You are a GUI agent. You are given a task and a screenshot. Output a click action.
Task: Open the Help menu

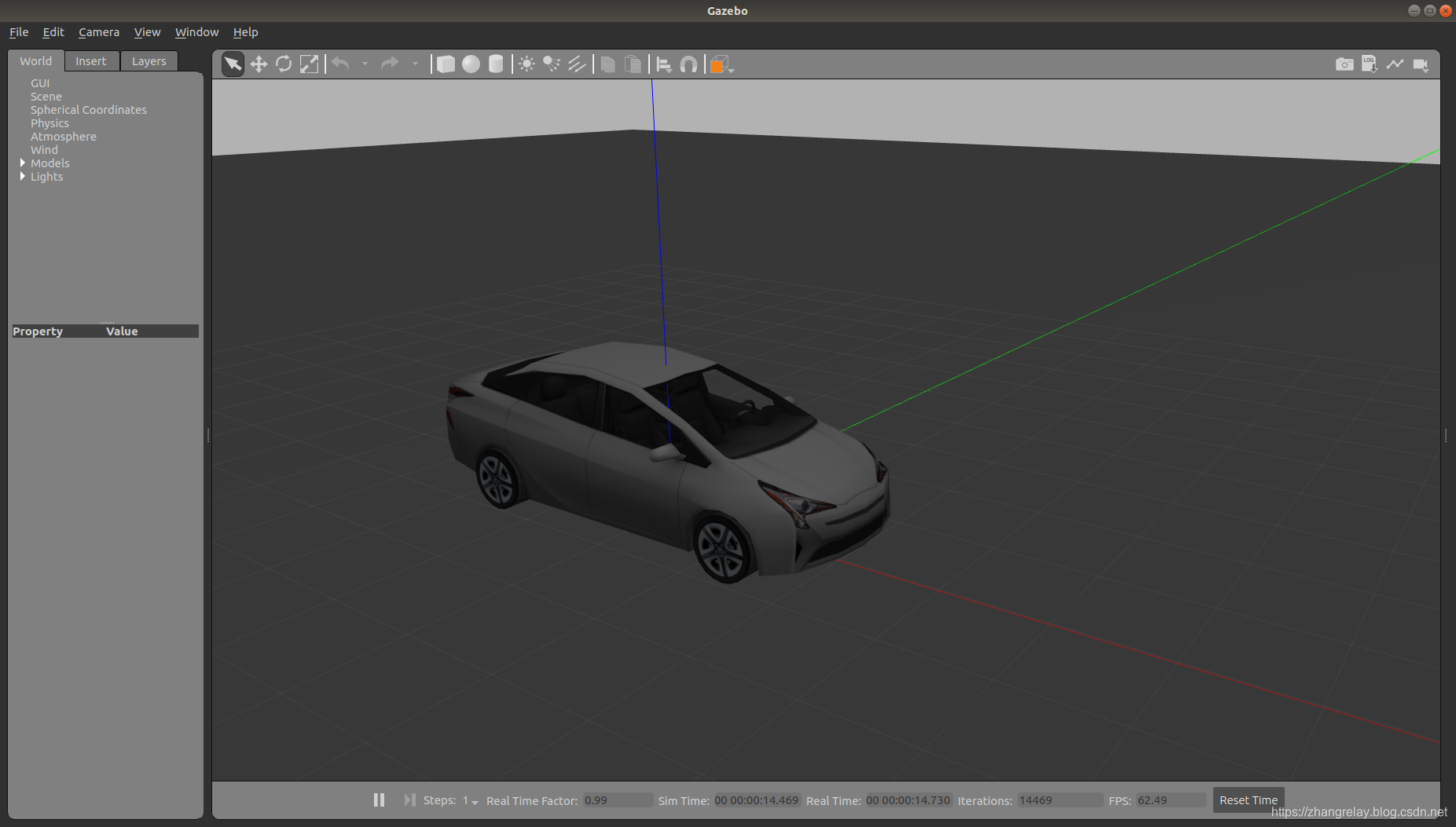pyautogui.click(x=245, y=32)
